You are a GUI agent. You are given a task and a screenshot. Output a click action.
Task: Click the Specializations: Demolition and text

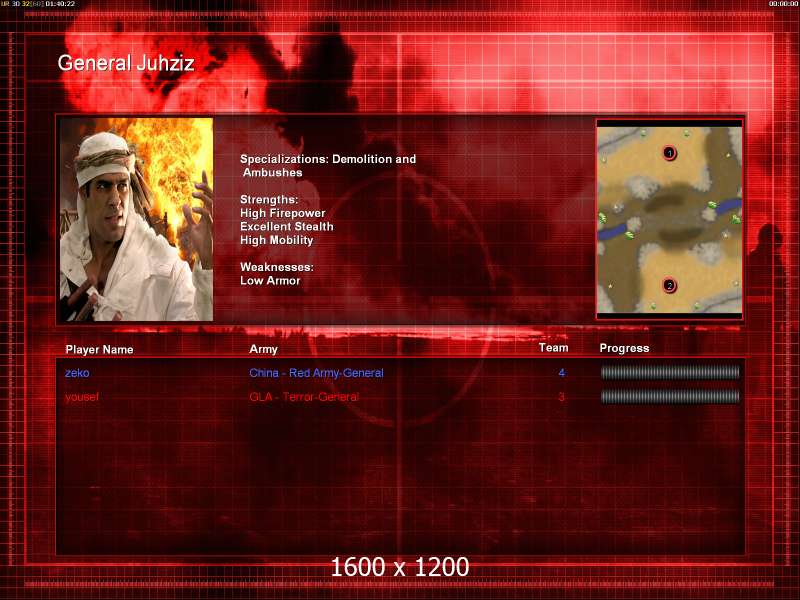(x=328, y=159)
